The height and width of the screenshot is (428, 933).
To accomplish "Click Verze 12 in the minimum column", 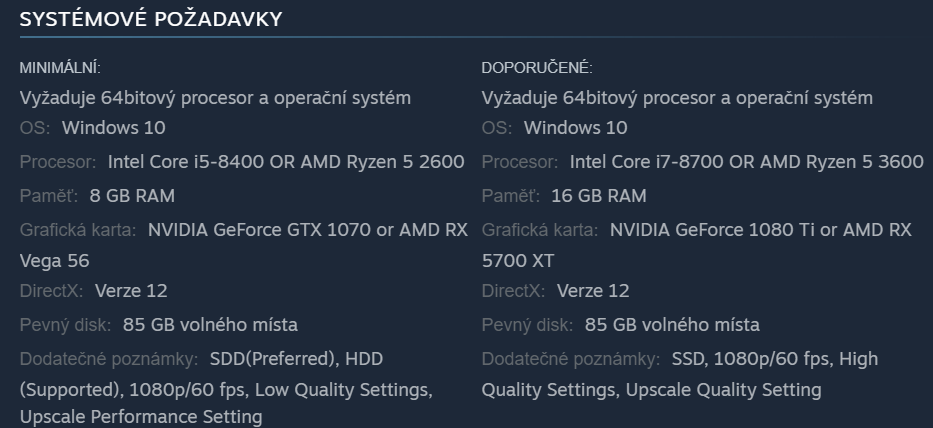I will (131, 291).
